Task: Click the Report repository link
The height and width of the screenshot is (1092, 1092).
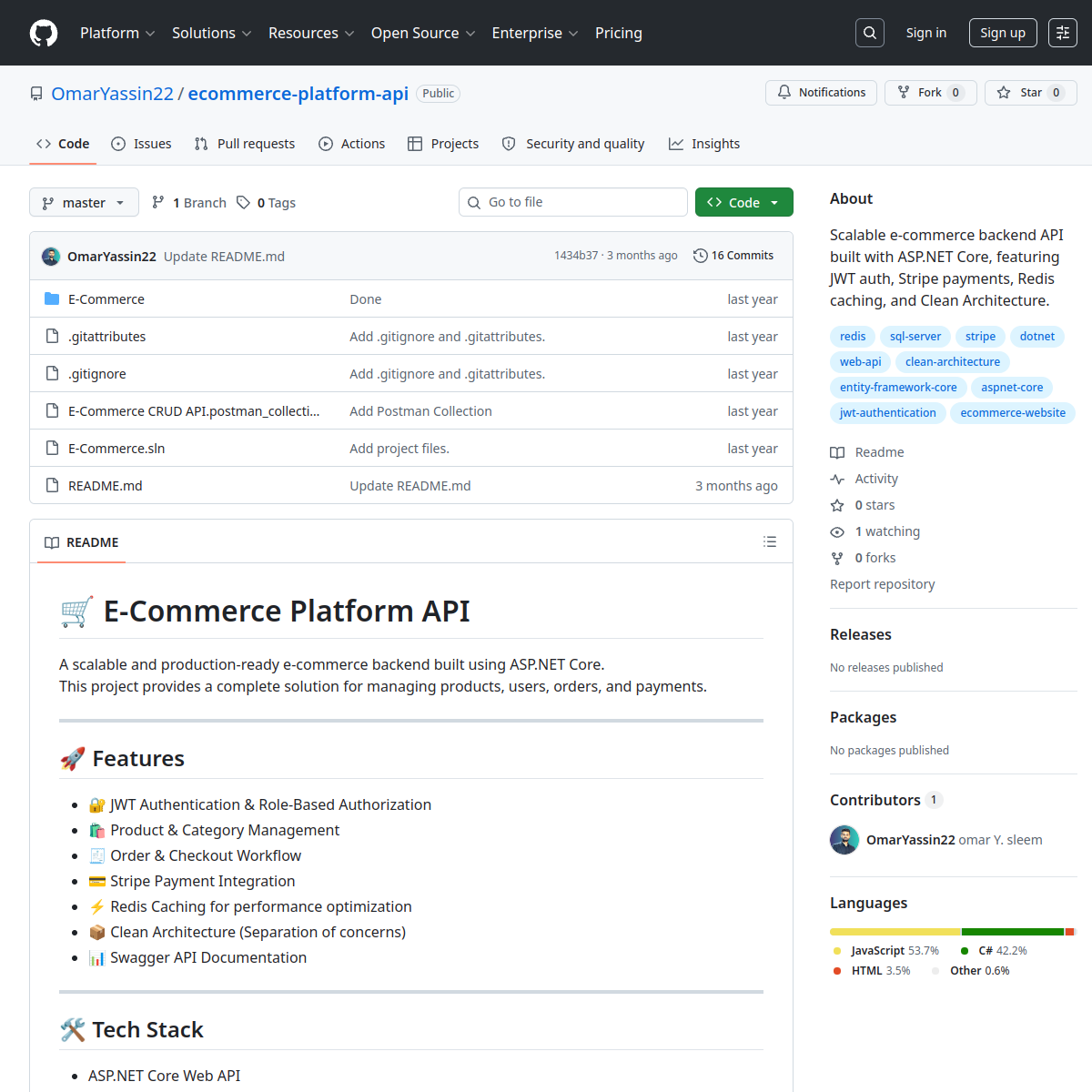Action: pyautogui.click(x=883, y=584)
